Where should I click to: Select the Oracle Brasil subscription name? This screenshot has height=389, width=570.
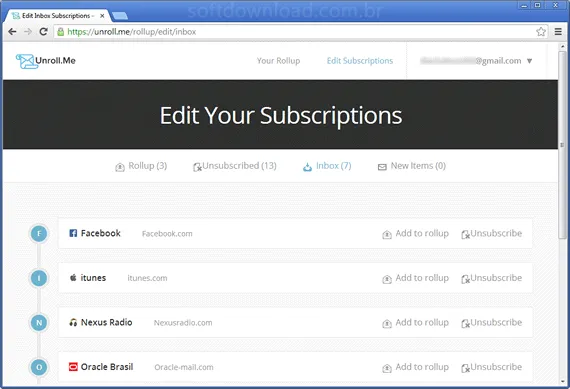click(107, 367)
